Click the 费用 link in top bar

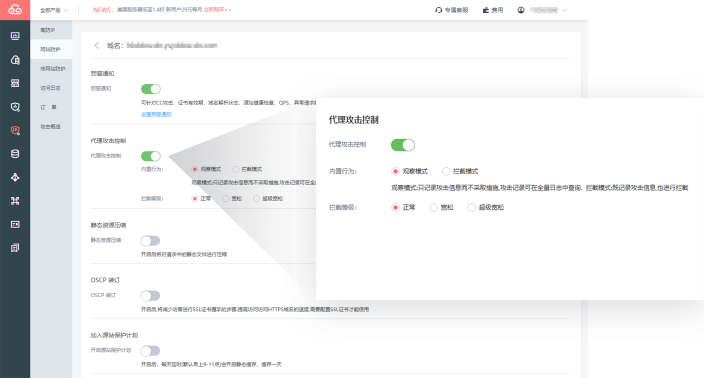click(x=497, y=10)
